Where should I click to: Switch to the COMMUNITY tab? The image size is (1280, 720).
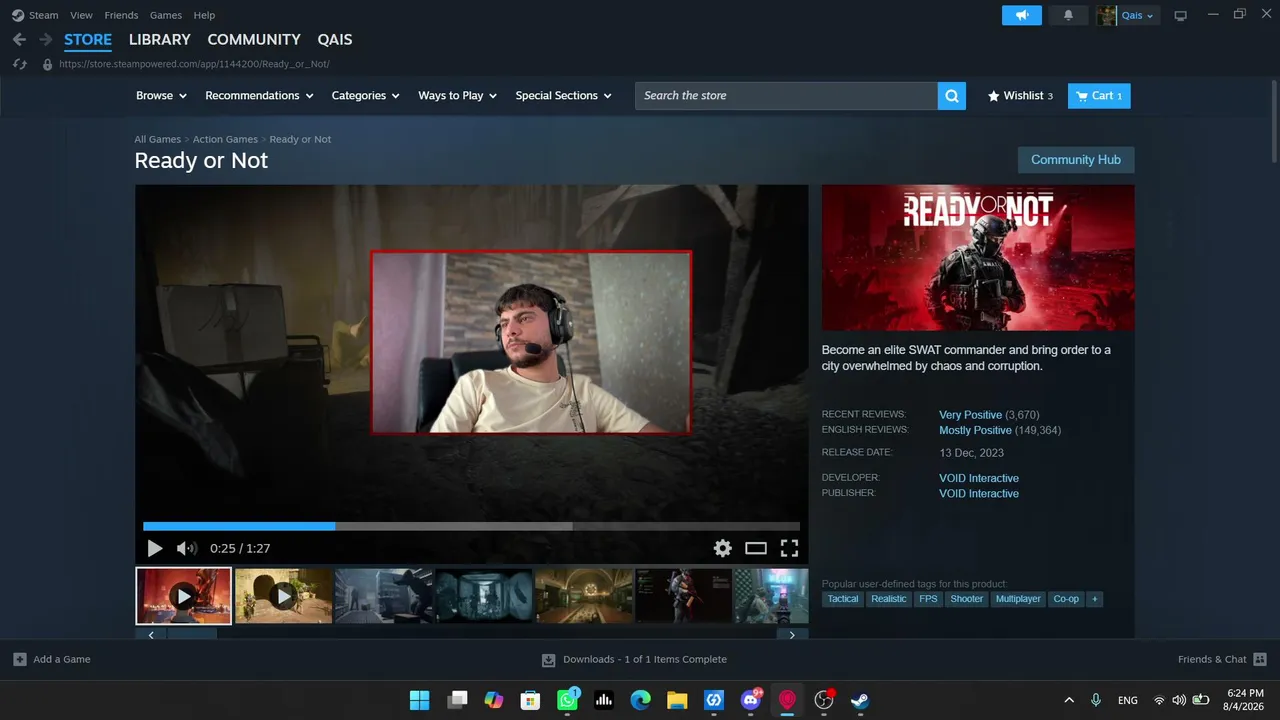(254, 39)
